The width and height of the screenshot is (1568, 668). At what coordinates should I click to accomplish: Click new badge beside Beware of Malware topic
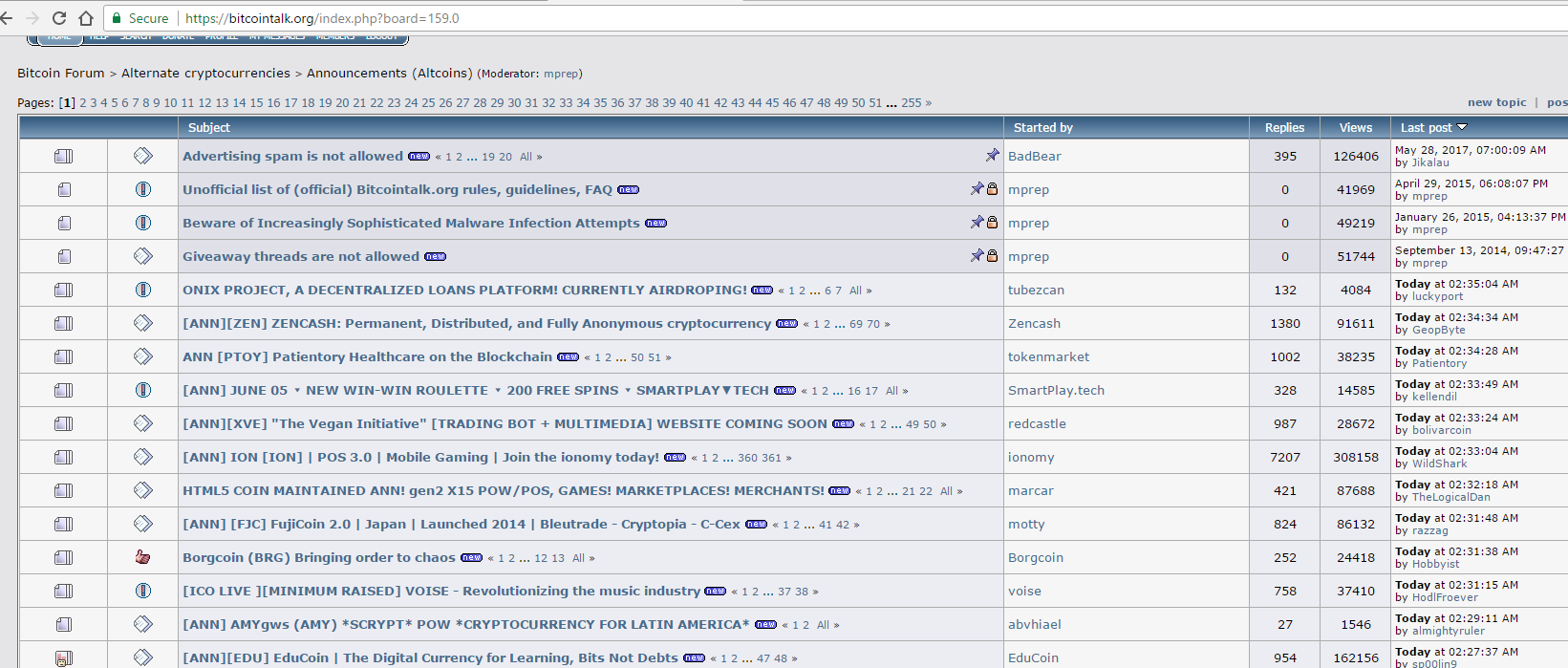[x=655, y=223]
